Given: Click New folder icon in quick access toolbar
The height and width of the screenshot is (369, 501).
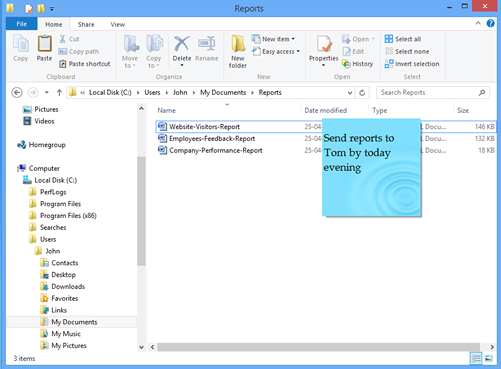Looking at the screenshot, I should (41, 8).
